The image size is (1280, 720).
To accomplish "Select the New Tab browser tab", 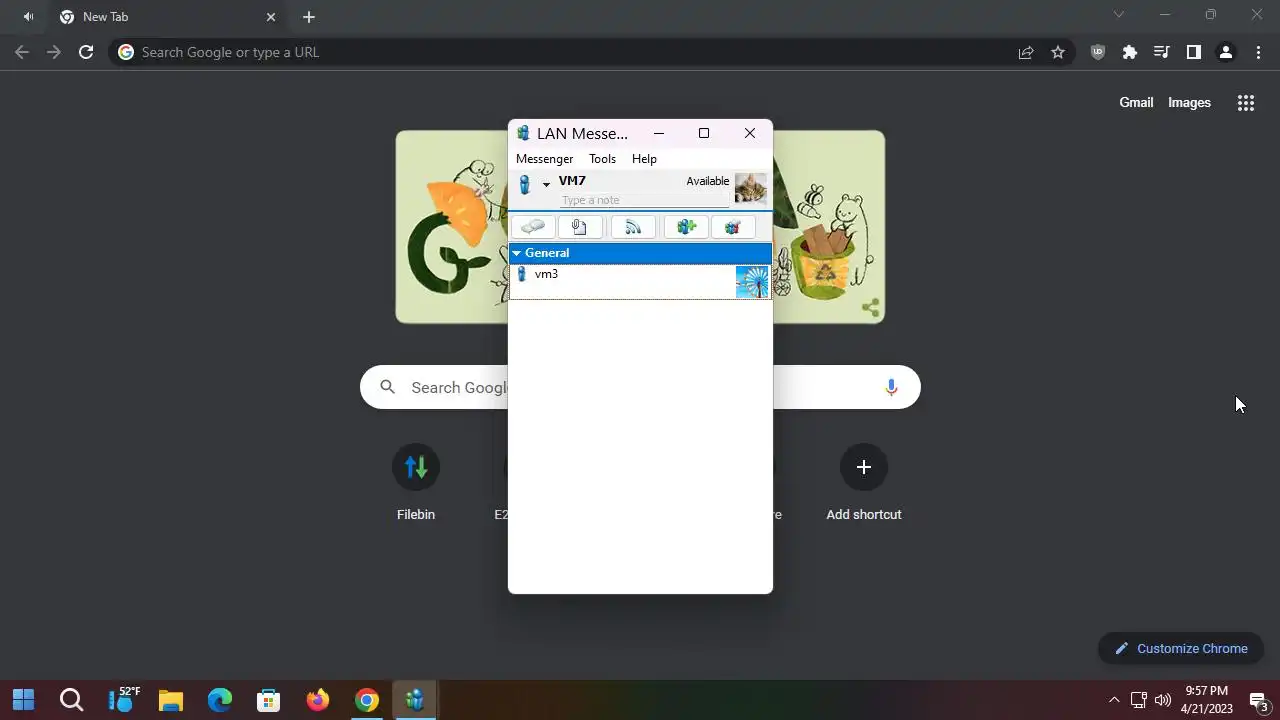I will coord(168,17).
